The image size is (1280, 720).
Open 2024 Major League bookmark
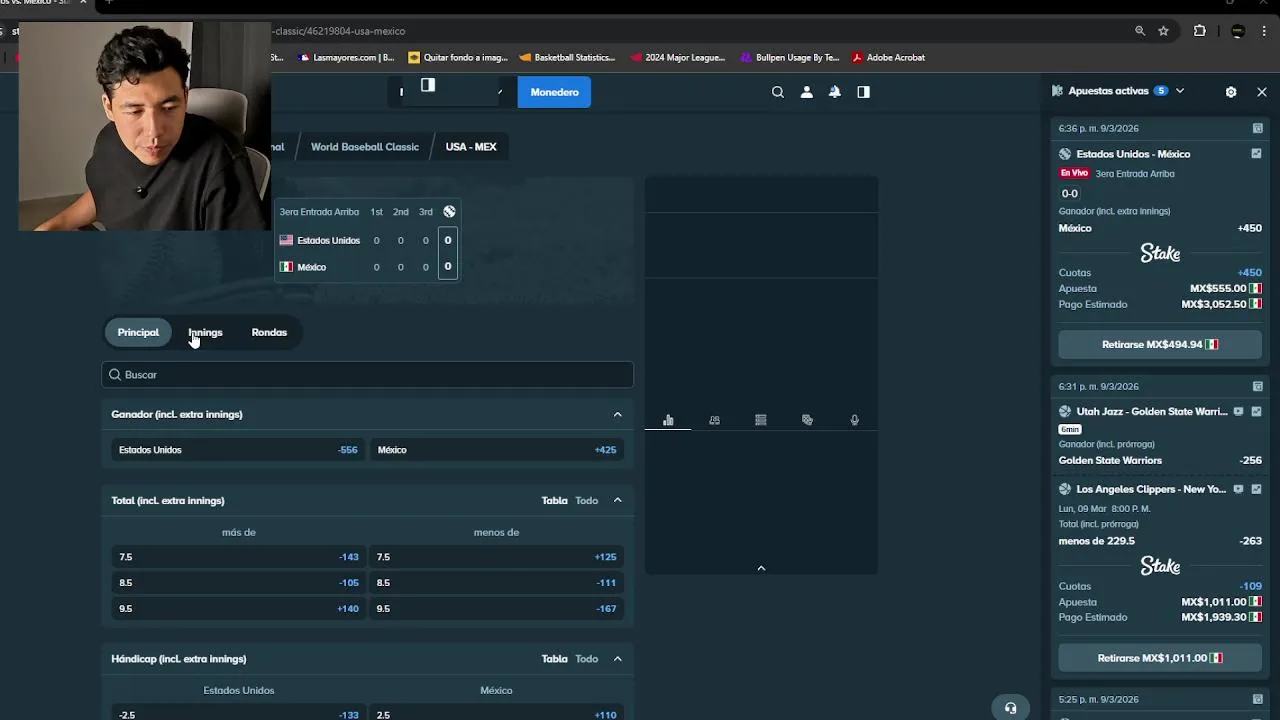(x=678, y=58)
